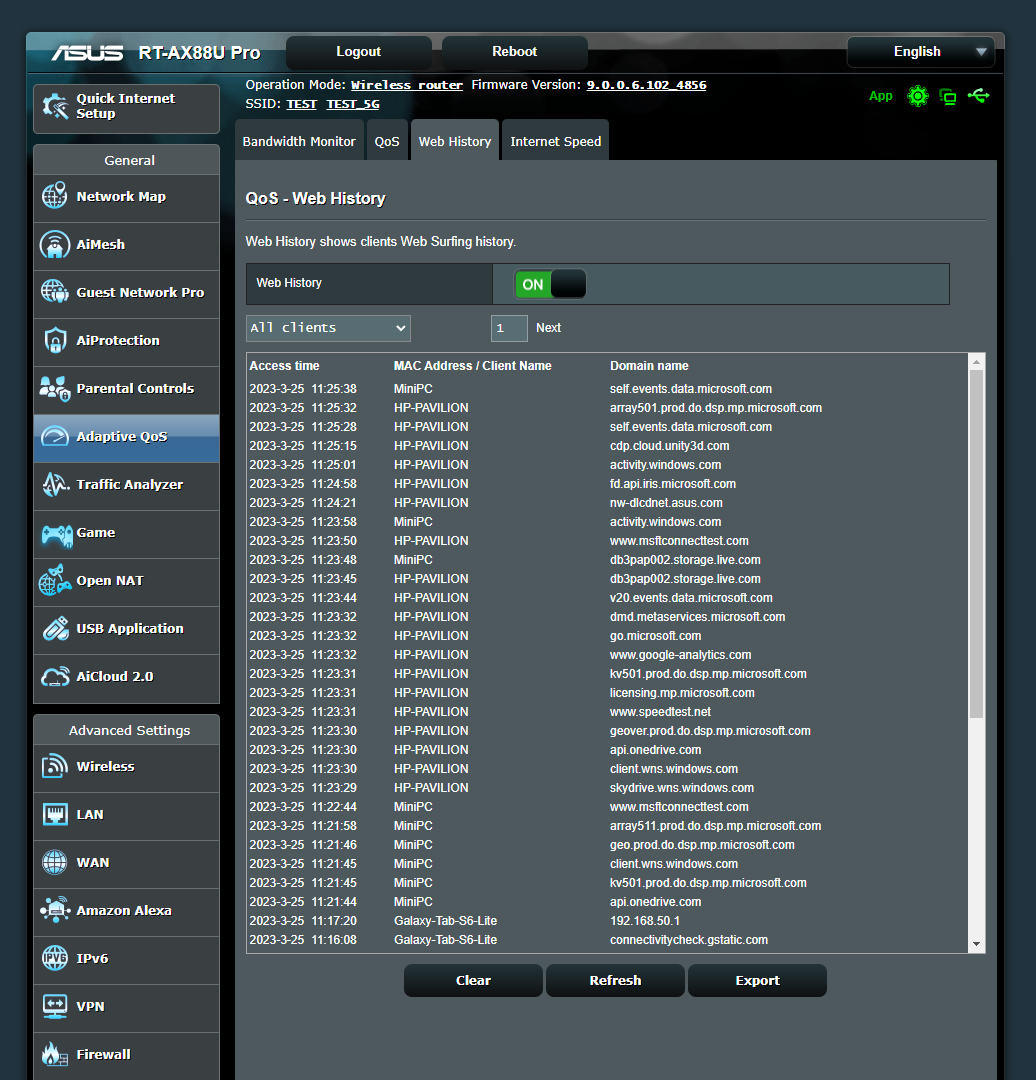
Task: Open AiProtection shield icon
Action: (x=55, y=341)
